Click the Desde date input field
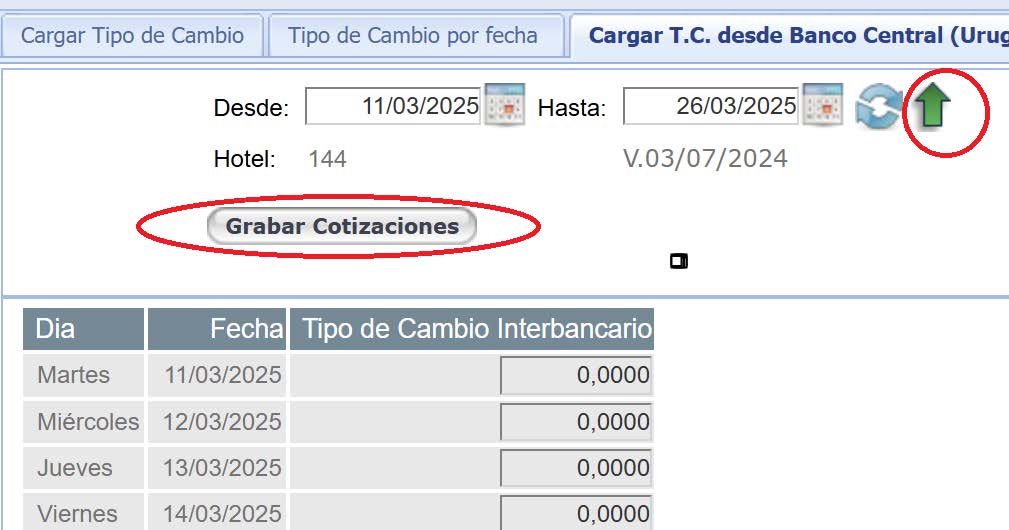Image resolution: width=1009 pixels, height=530 pixels. point(394,106)
